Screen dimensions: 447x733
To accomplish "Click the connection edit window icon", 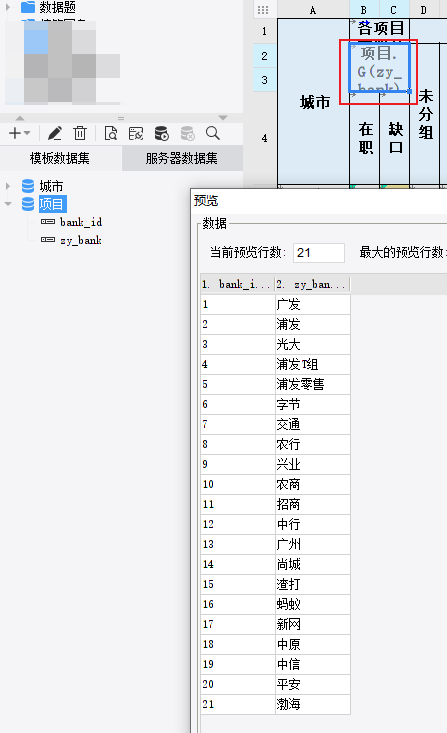I will pos(136,133).
